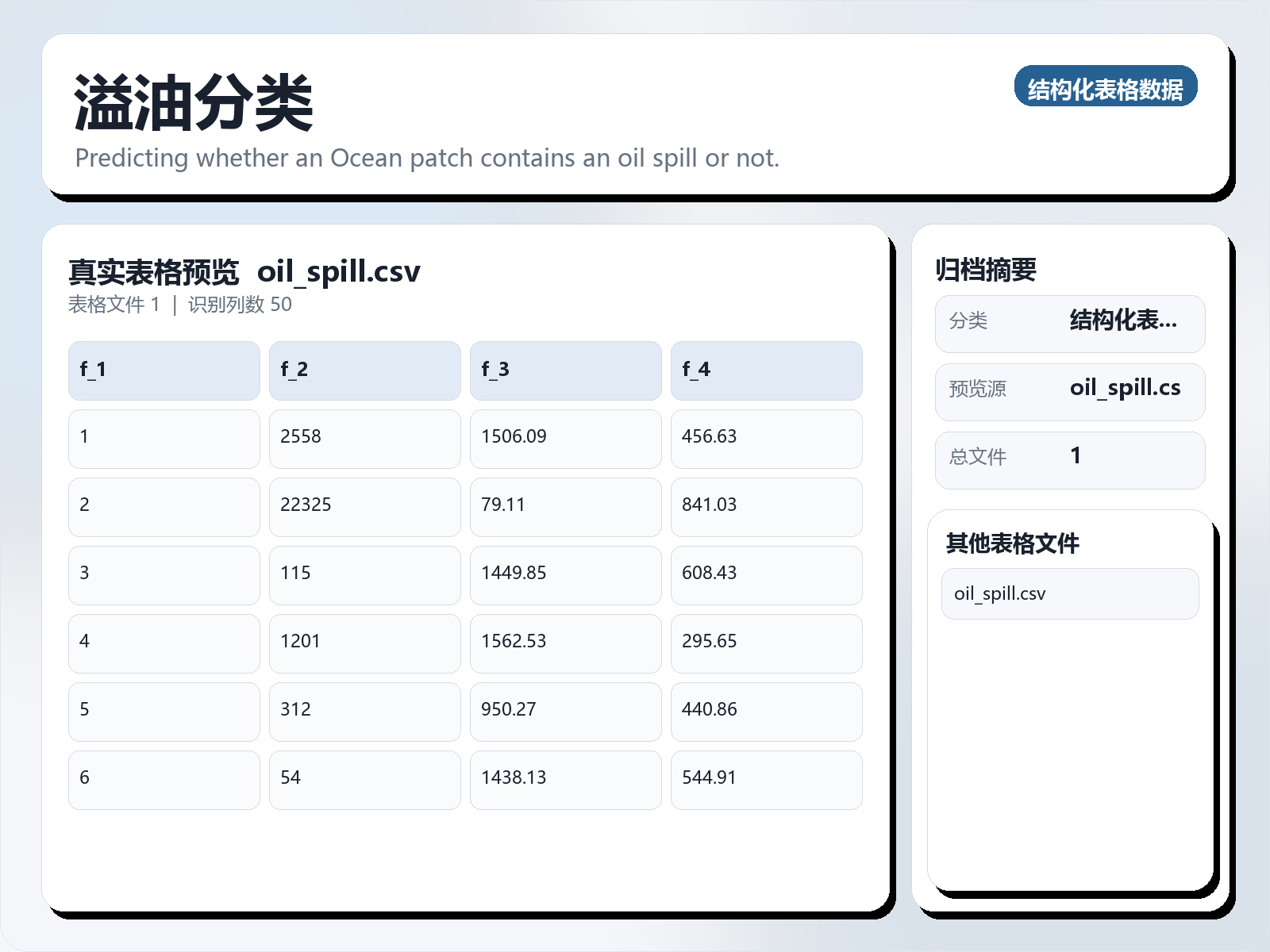Open the oil_spill.csv file entry
The height and width of the screenshot is (952, 1270).
(1069, 593)
